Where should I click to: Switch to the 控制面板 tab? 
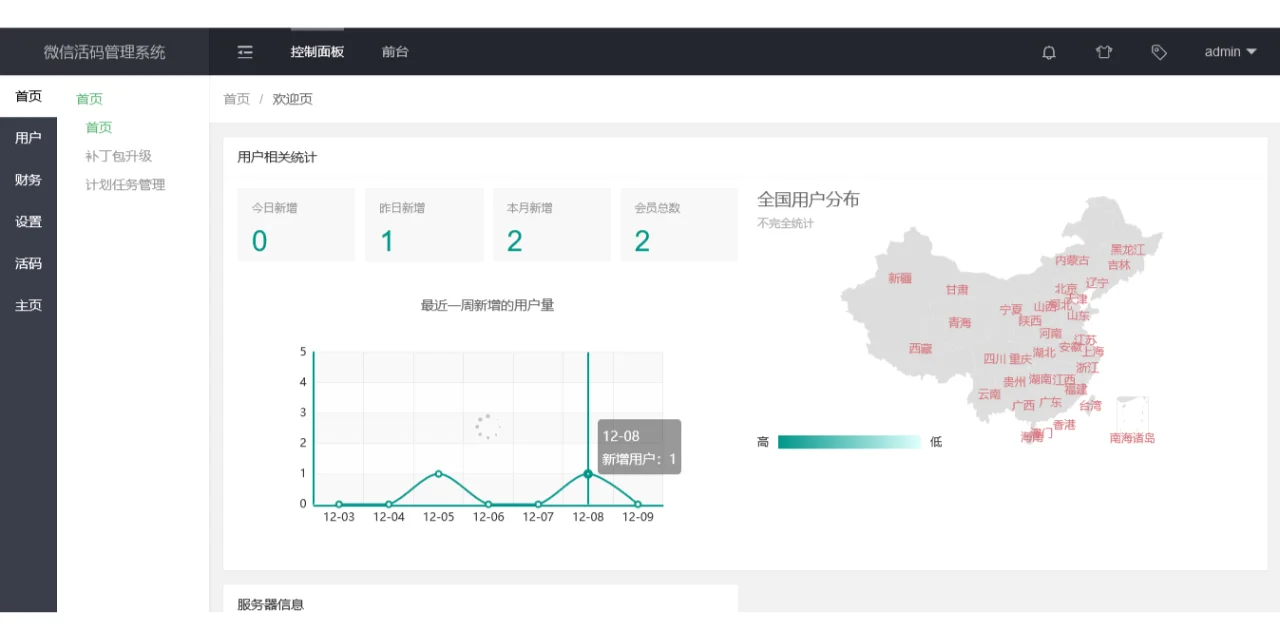pos(317,52)
